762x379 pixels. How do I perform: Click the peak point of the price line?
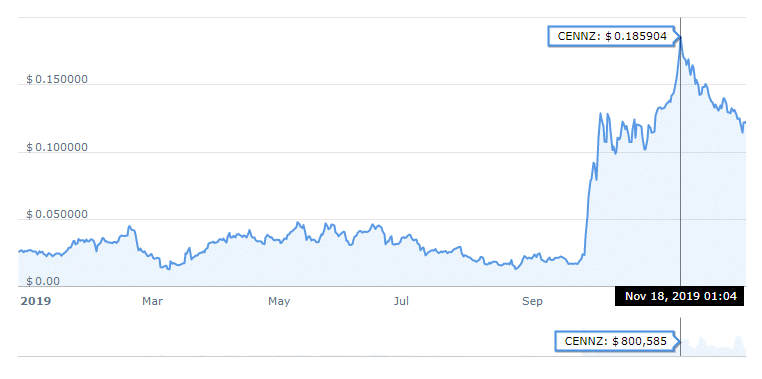tap(680, 37)
